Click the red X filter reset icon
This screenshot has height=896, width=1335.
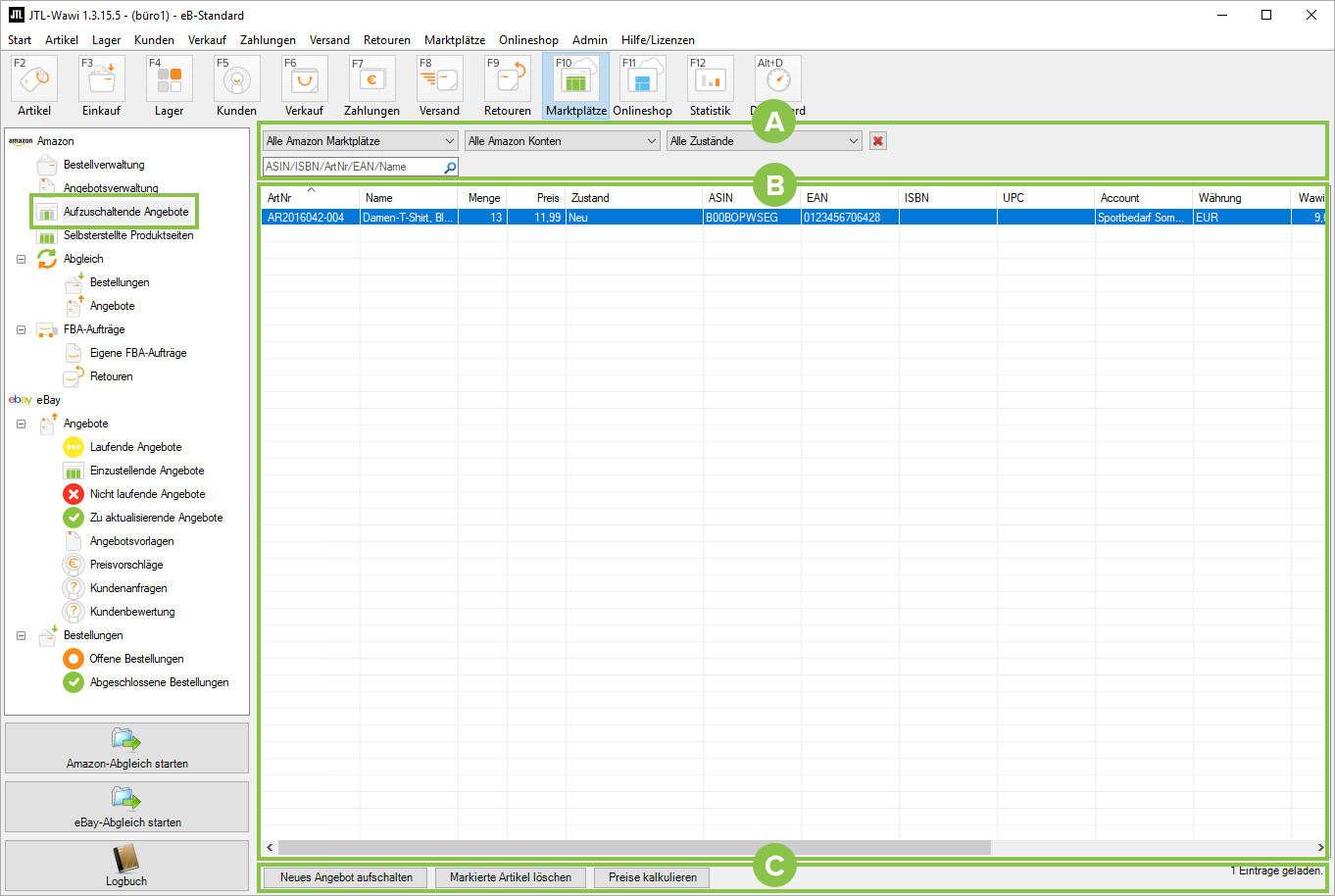(x=878, y=141)
